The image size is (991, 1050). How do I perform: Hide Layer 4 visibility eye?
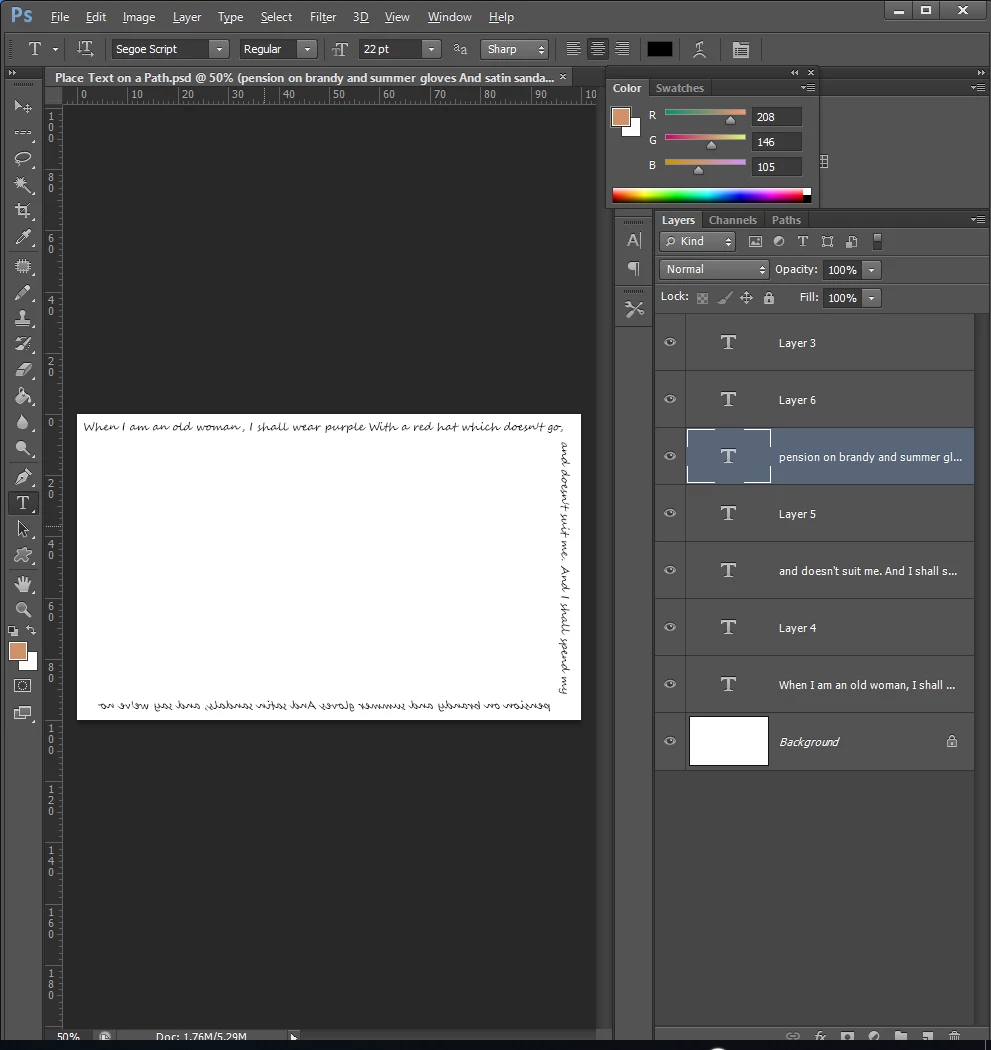pos(670,627)
